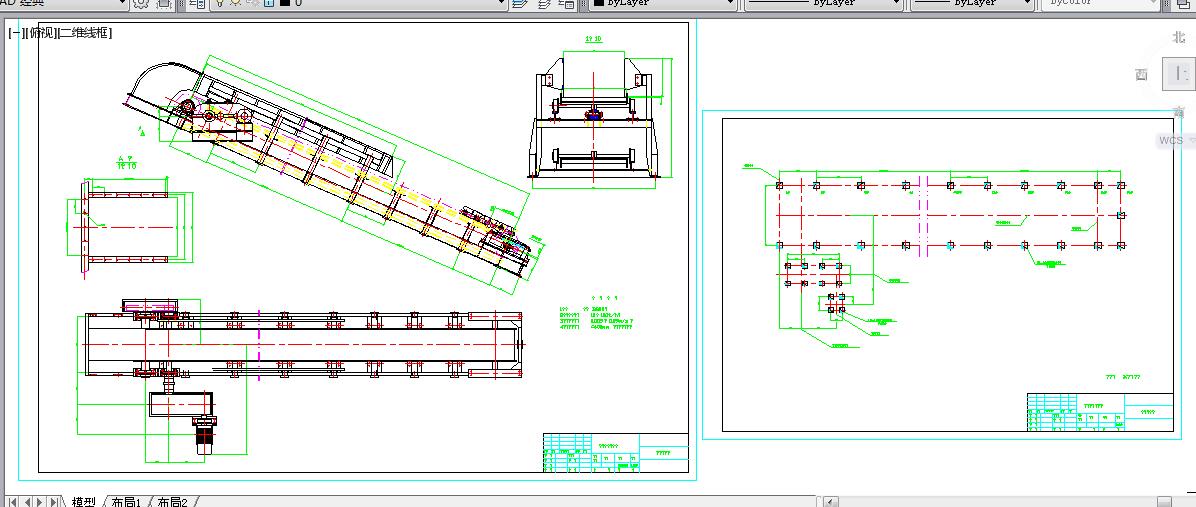Toggle the layer lock icon
This screenshot has height=507, width=1196.
pyautogui.click(x=269, y=3)
